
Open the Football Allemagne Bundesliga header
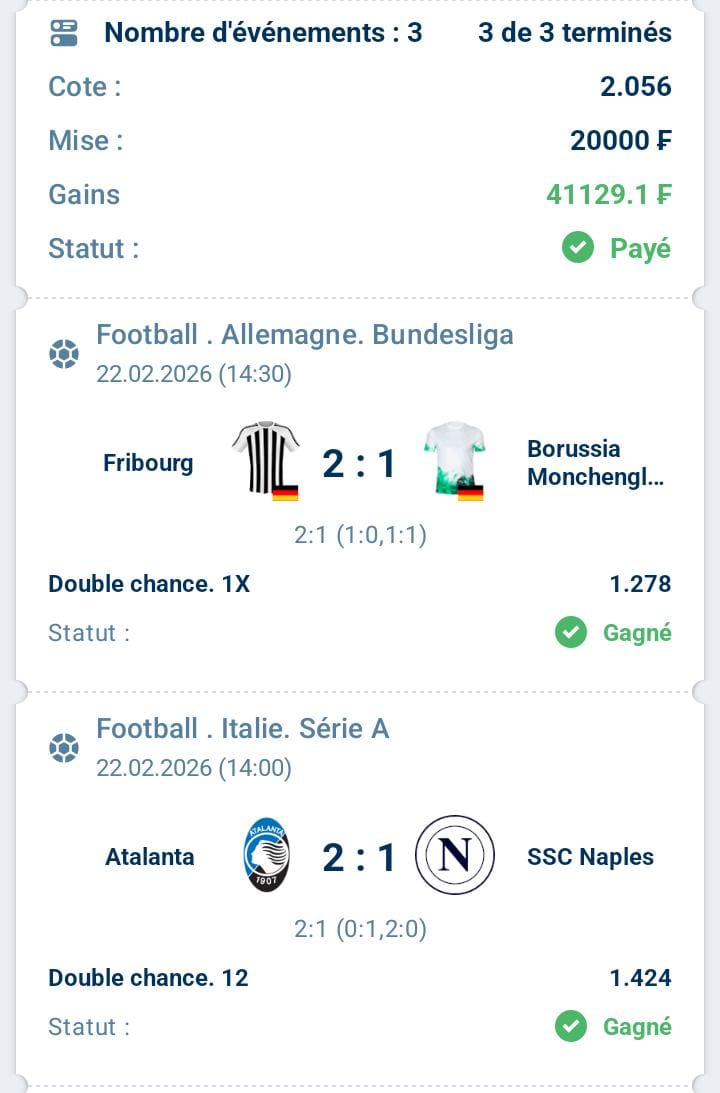click(x=304, y=334)
